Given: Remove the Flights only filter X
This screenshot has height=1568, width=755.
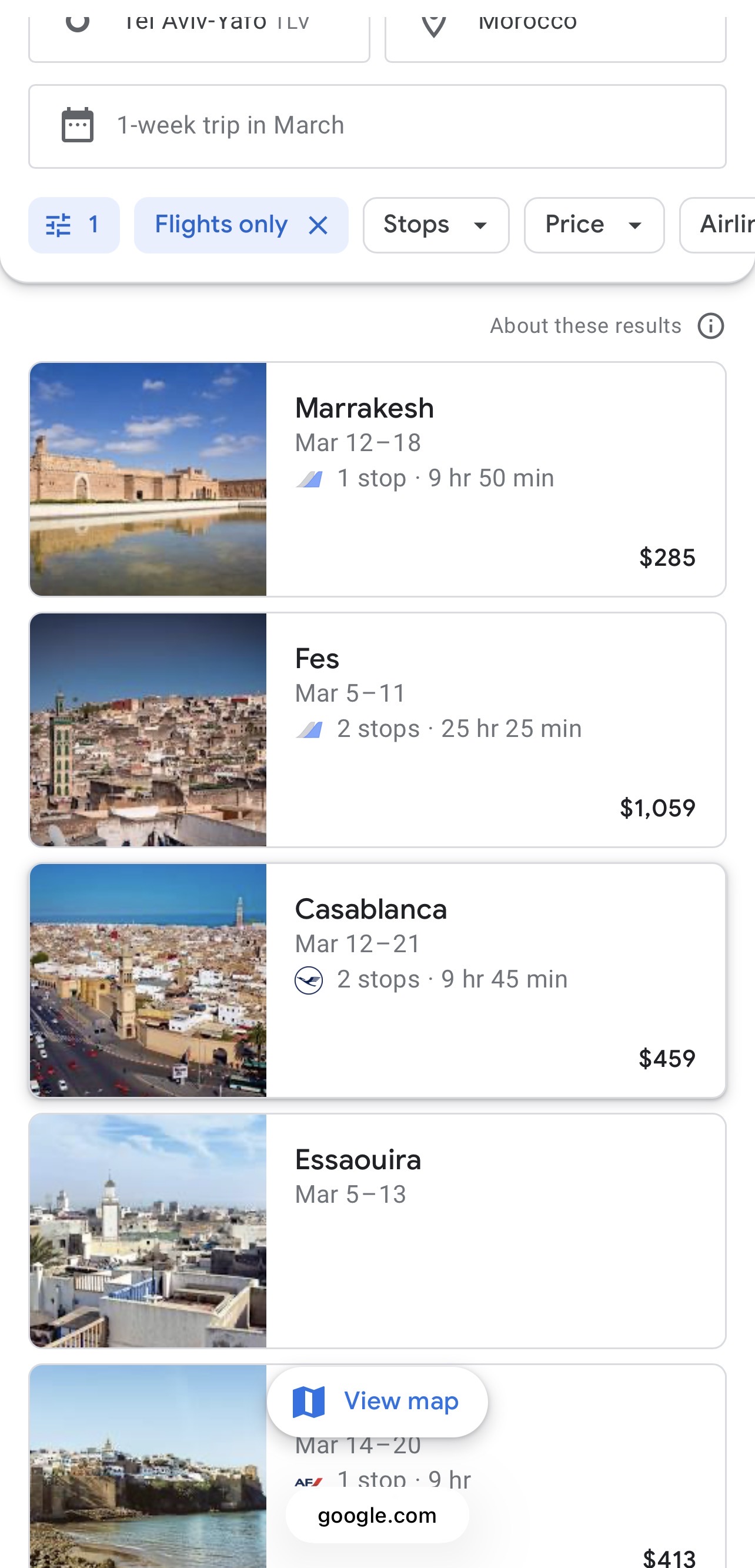Looking at the screenshot, I should pos(318,226).
